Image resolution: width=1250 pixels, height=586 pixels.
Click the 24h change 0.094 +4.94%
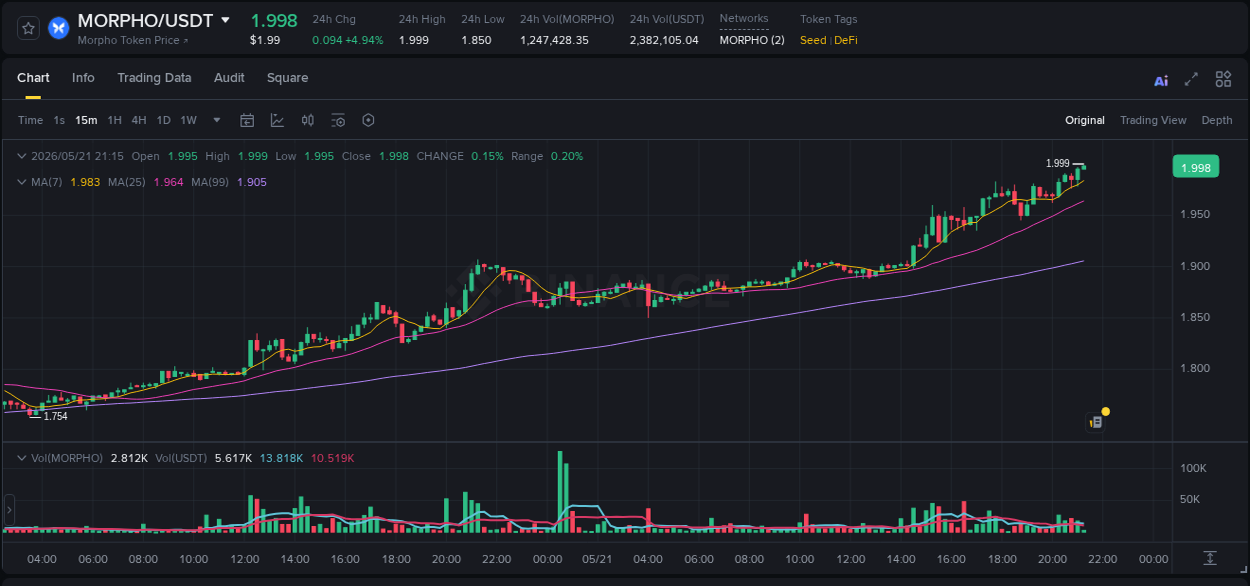pyautogui.click(x=347, y=40)
